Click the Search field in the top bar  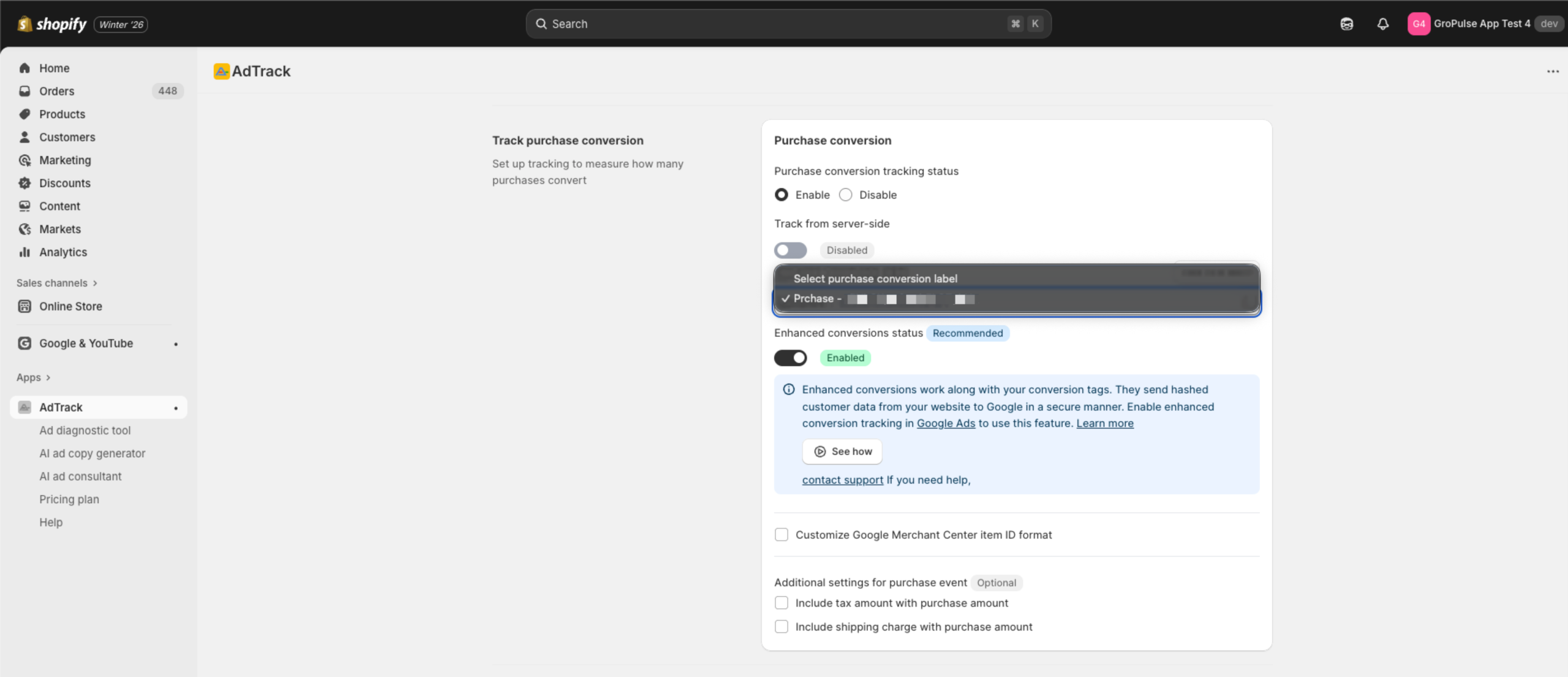[789, 23]
